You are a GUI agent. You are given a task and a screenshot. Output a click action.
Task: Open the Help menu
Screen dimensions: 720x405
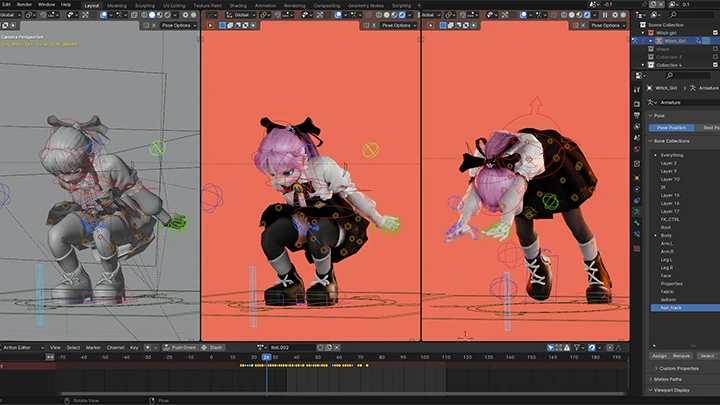[66, 5]
